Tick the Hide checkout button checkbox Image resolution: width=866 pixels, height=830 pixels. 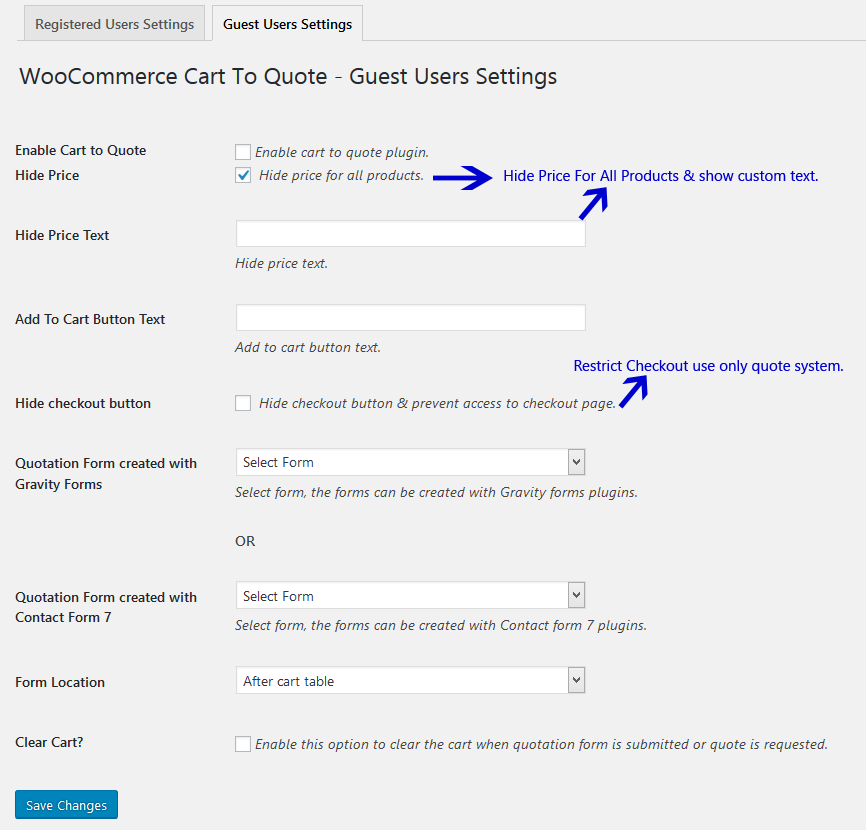point(243,403)
